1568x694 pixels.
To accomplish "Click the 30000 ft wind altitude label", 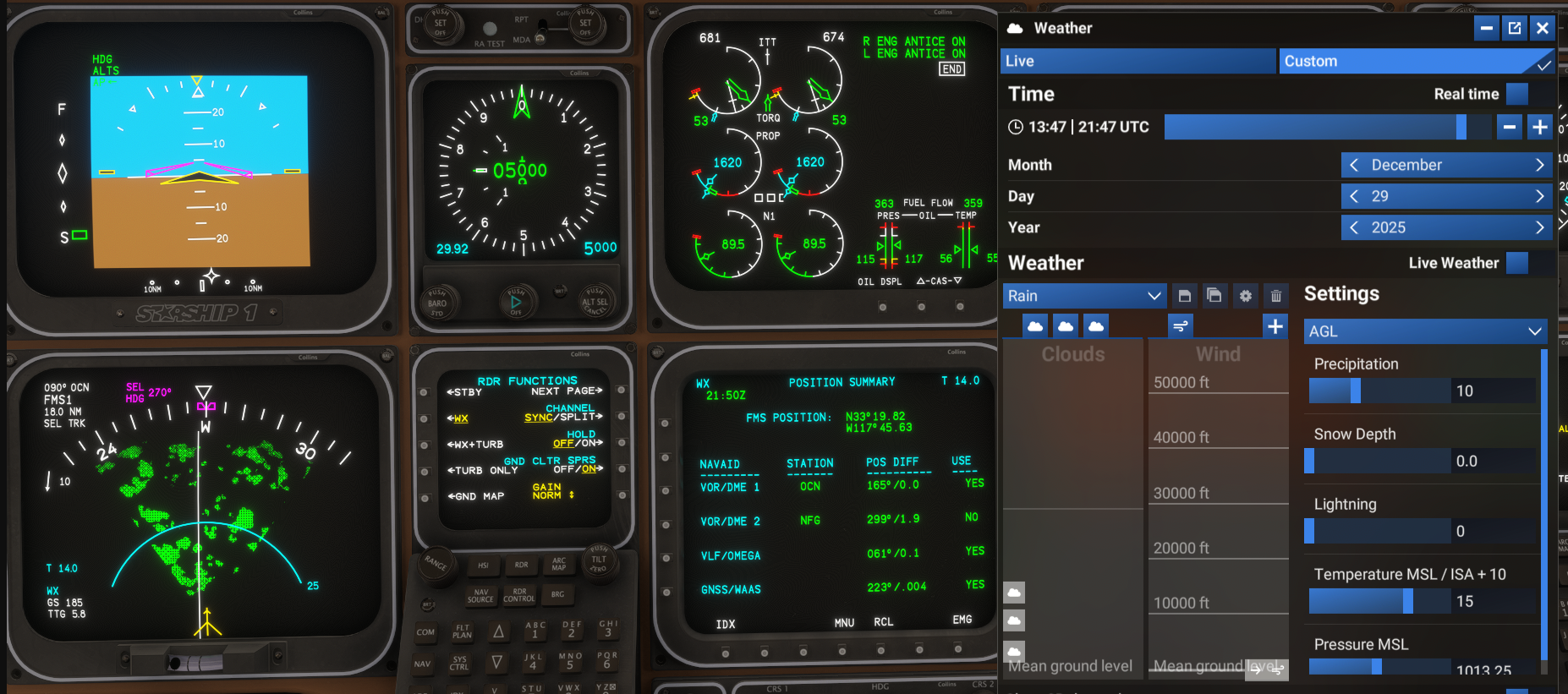I will tap(1181, 493).
